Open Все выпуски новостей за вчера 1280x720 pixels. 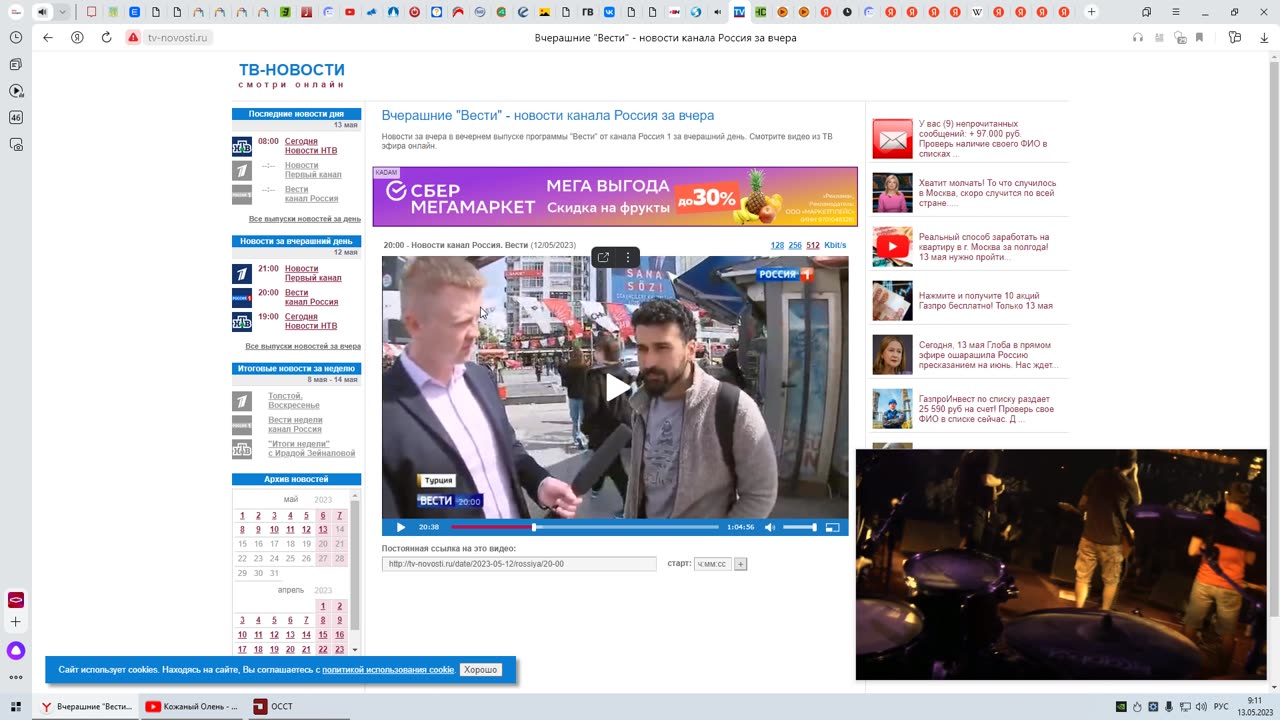[303, 346]
